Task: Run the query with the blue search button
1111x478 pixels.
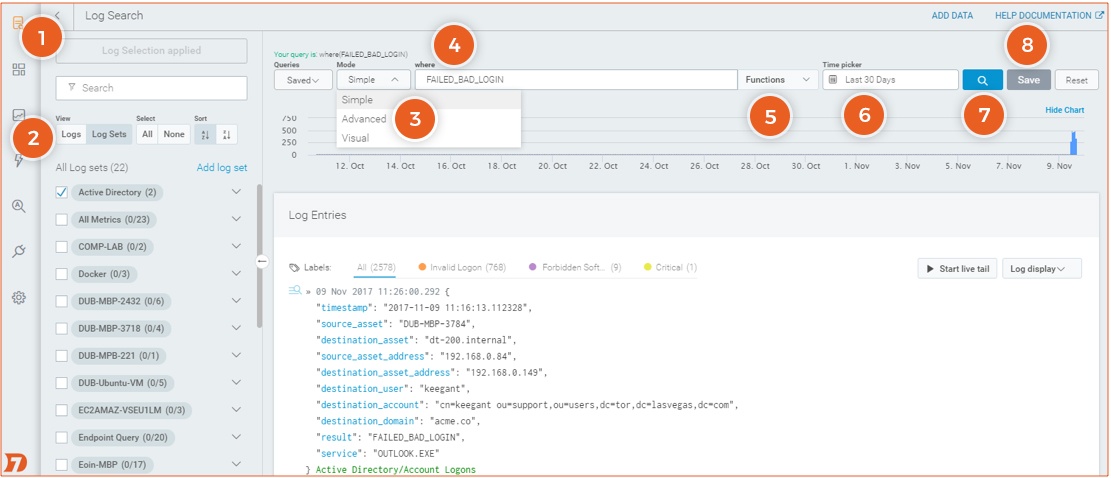Action: pyautogui.click(x=982, y=80)
